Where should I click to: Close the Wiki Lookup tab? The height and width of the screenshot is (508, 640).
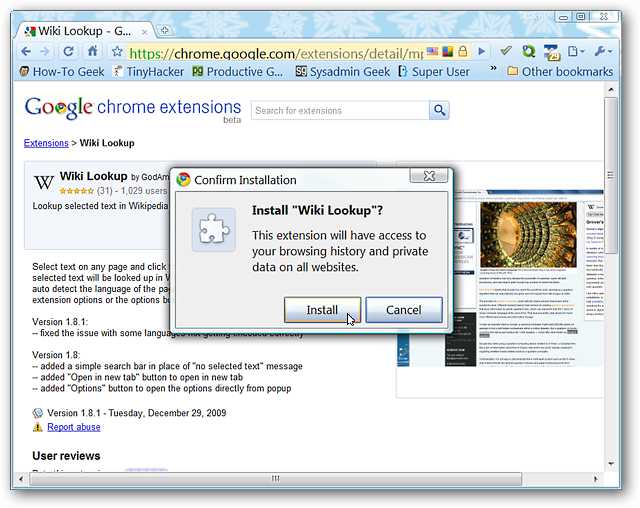point(144,31)
